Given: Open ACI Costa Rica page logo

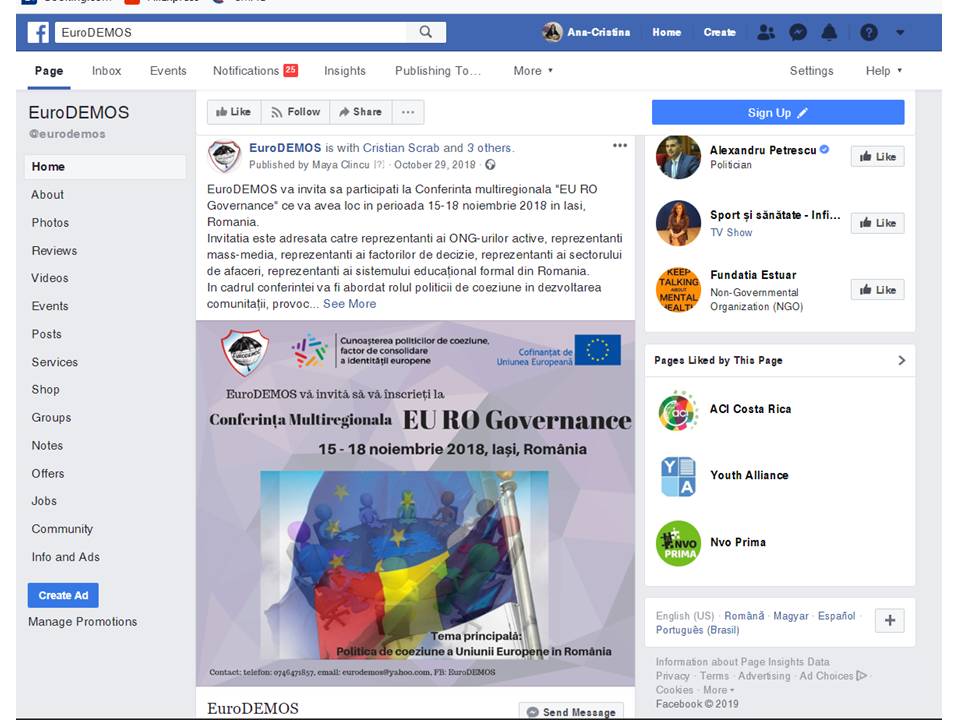Looking at the screenshot, I should pos(678,411).
